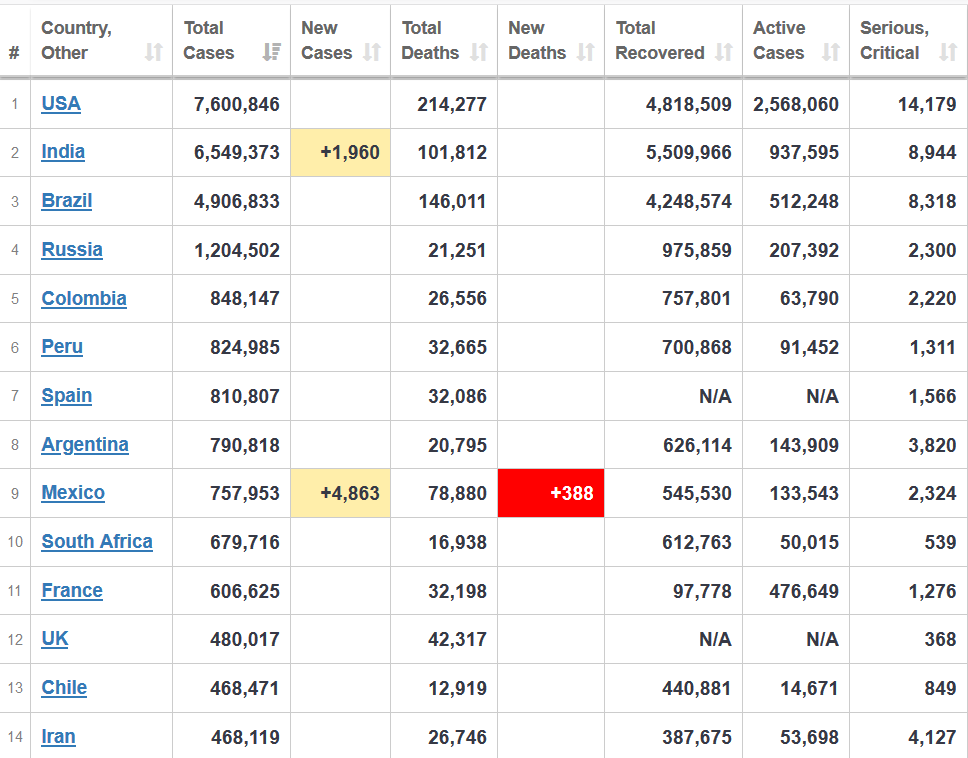The height and width of the screenshot is (758, 968).
Task: Select India's yellow +1,960 new cases cell
Action: (x=340, y=152)
